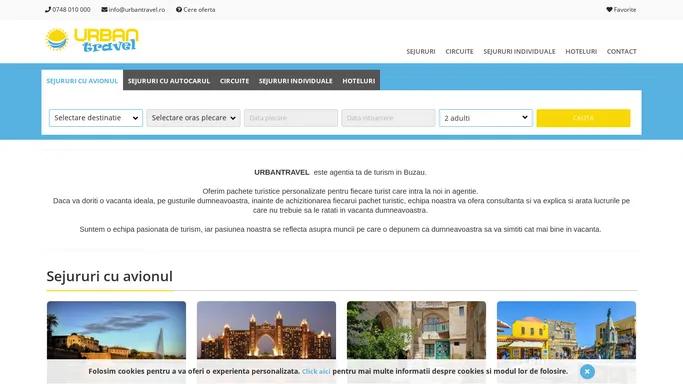The height and width of the screenshot is (384, 683).
Task: Open the Dubai Atlantis hotel thumbnail
Action: (x=266, y=331)
